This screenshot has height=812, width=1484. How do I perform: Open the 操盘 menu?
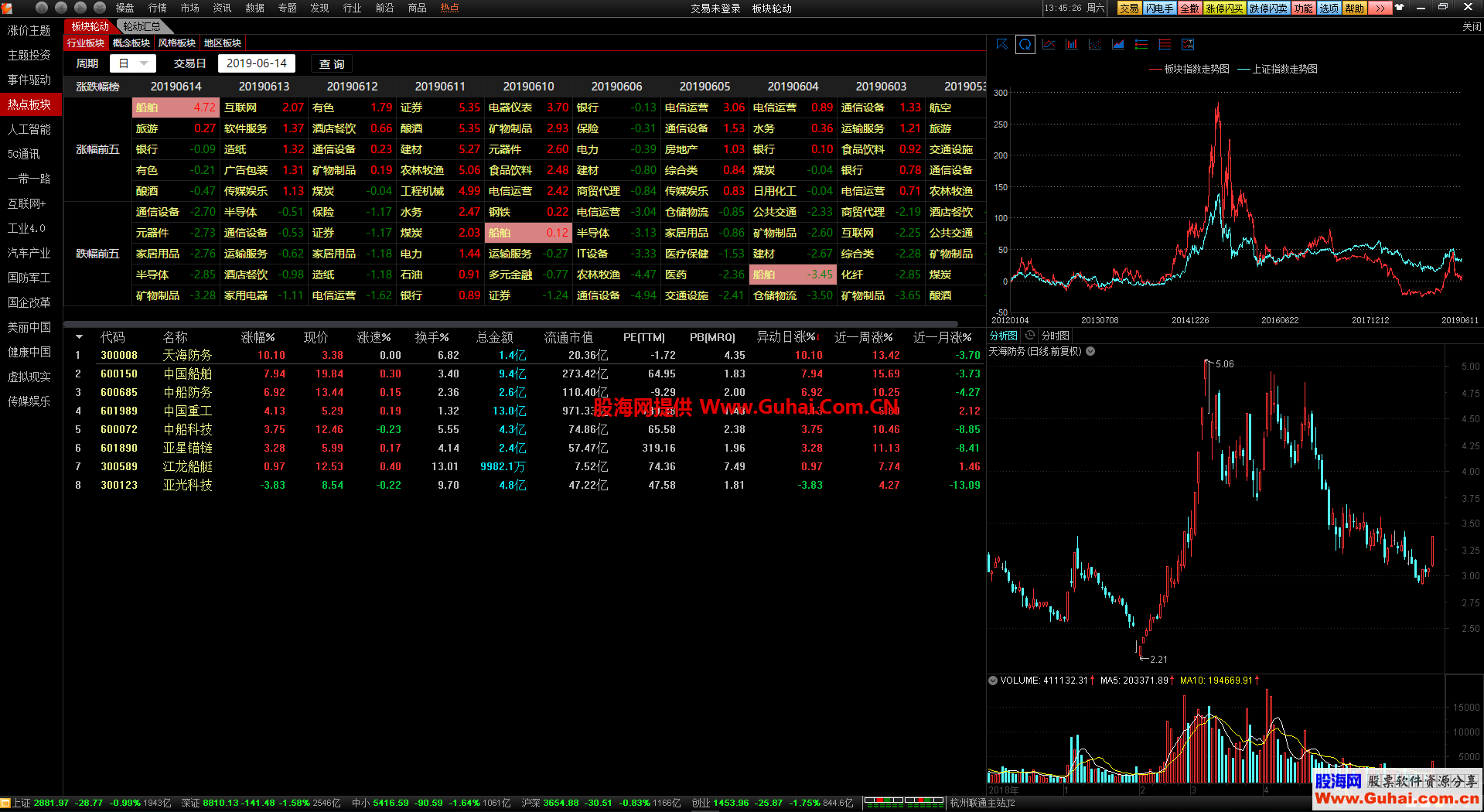click(x=125, y=8)
